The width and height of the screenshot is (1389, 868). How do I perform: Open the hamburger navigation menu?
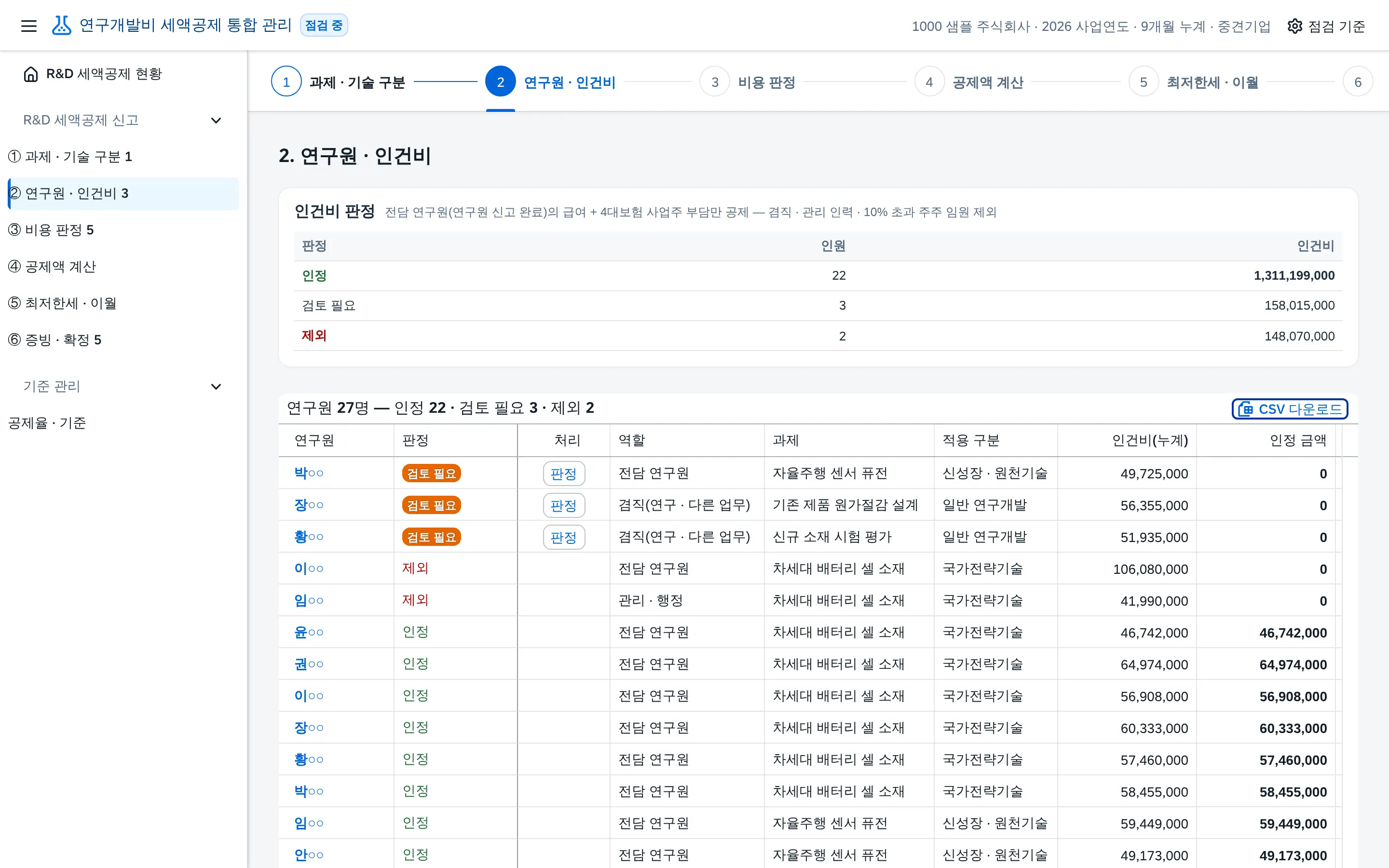pos(29,26)
